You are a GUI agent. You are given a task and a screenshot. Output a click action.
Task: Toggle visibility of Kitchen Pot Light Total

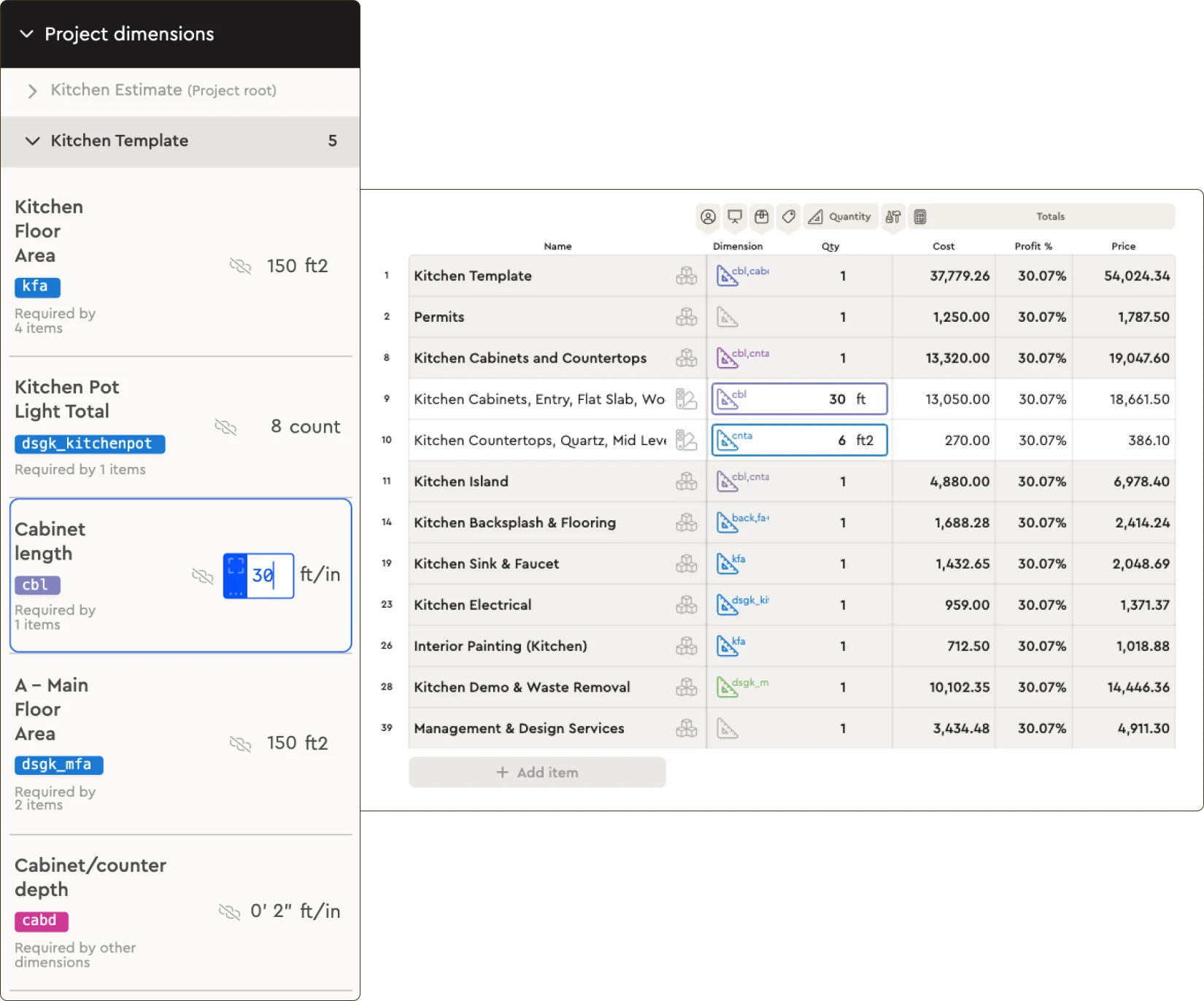pyautogui.click(x=225, y=427)
